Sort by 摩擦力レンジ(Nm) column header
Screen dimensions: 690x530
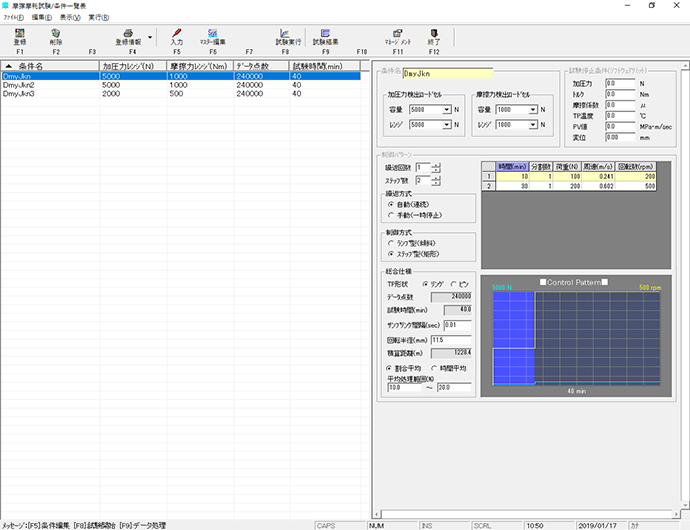[x=200, y=66]
